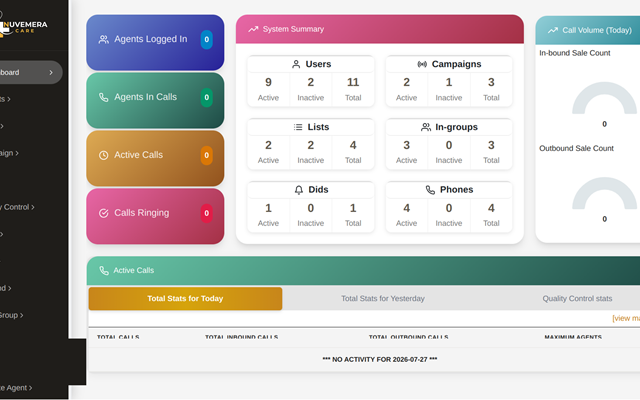Click the TOTAL OUTBOUND CALLS column header
The image size is (640, 400).
pyautogui.click(x=409, y=337)
